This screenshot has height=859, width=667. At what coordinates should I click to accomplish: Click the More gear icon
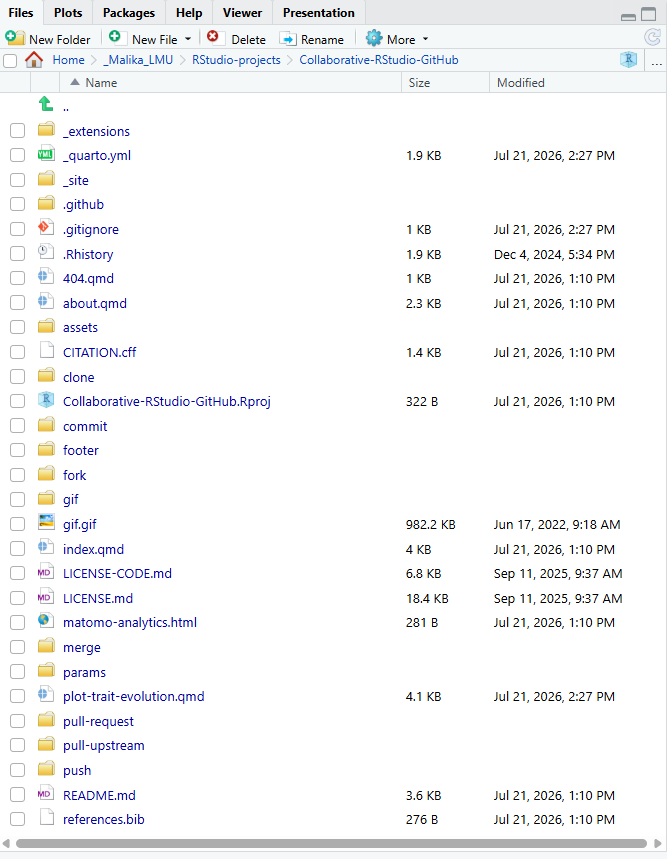pyautogui.click(x=374, y=38)
